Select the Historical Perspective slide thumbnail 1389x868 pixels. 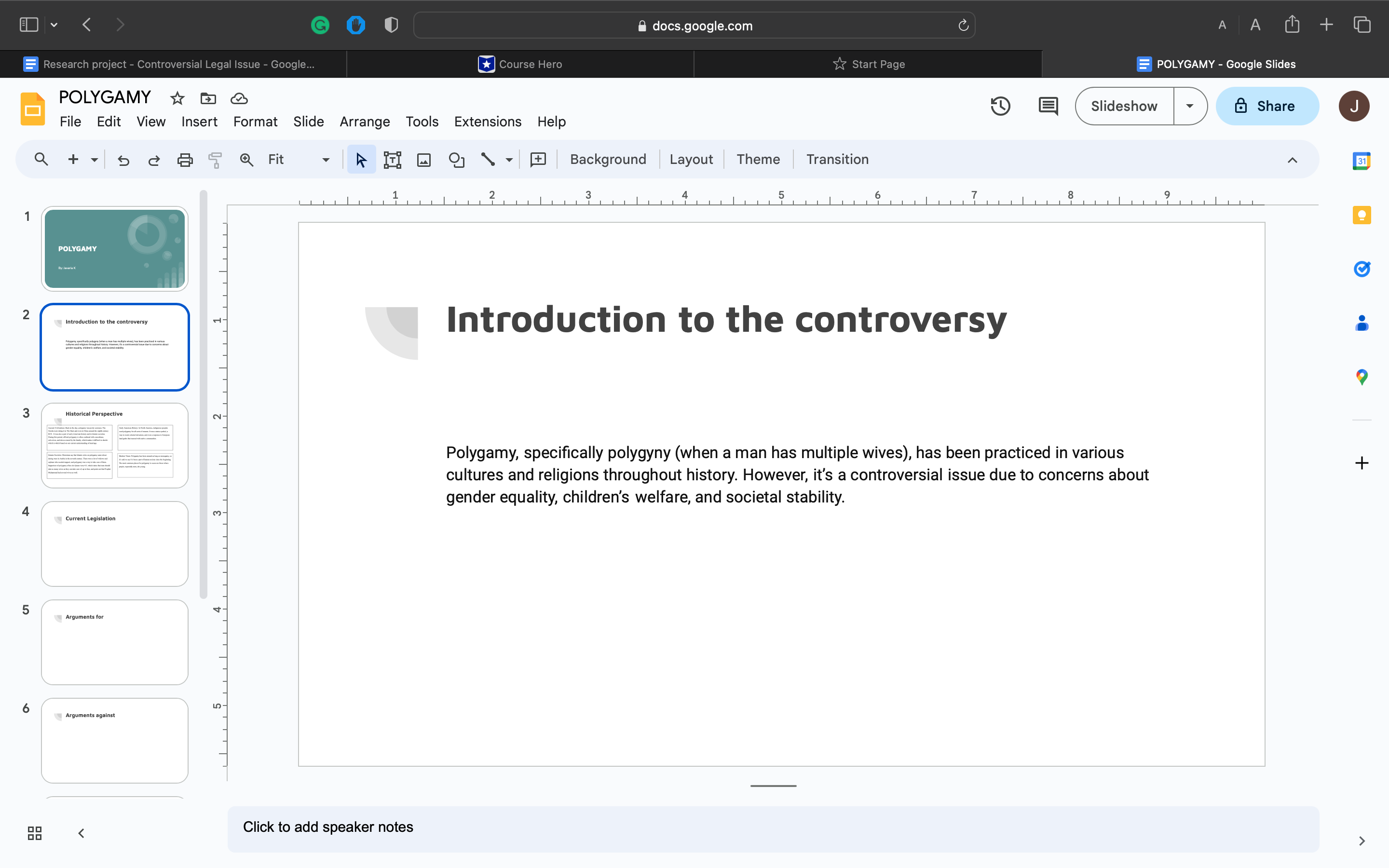(x=115, y=446)
